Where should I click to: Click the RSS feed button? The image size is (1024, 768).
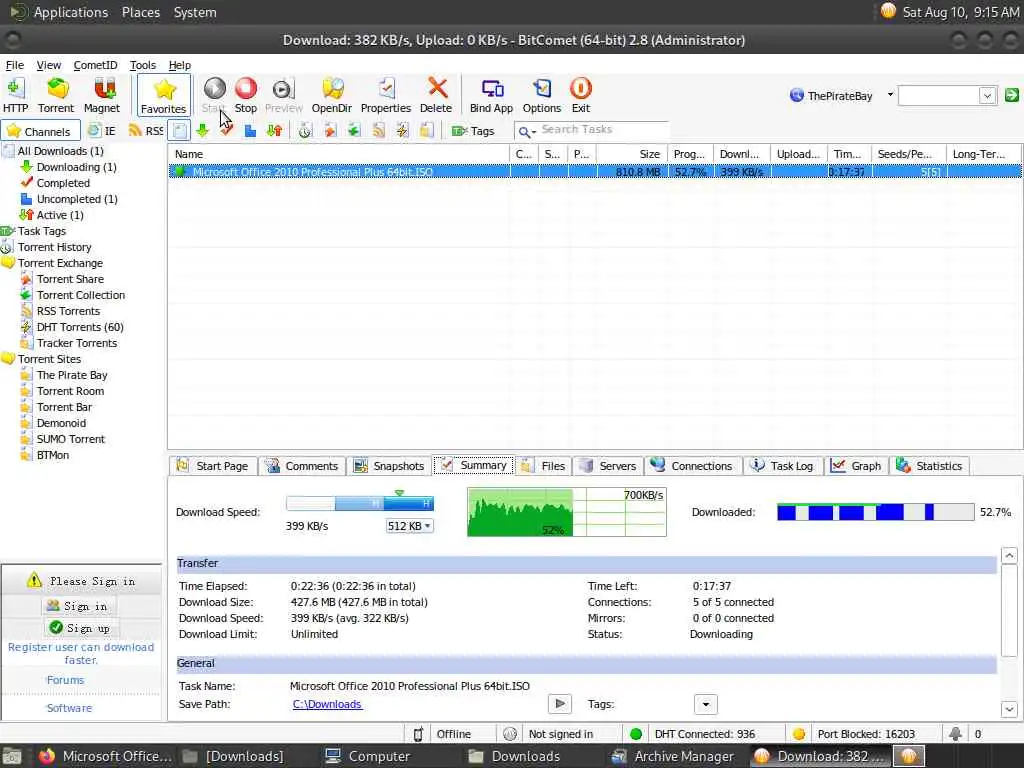(146, 131)
